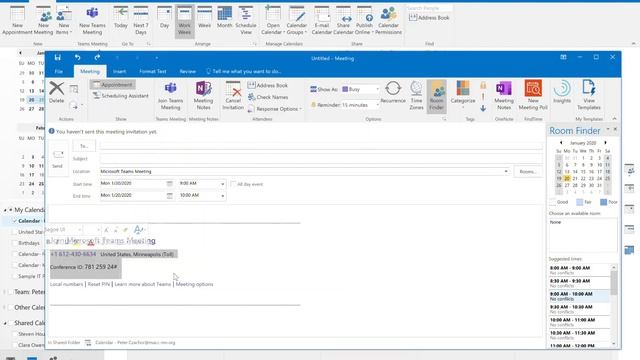This screenshot has width=640, height=360.
Task: Expand Response Options menu
Action: [275, 109]
